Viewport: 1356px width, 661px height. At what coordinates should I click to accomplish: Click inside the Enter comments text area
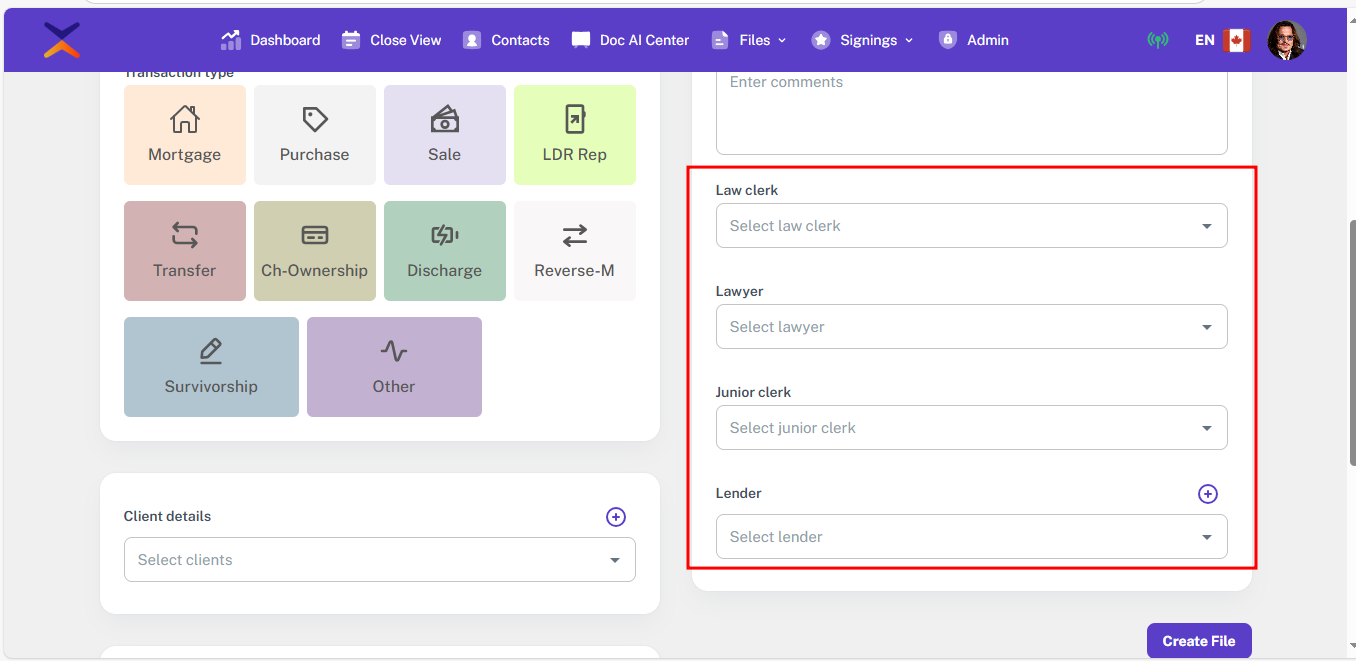(x=971, y=110)
